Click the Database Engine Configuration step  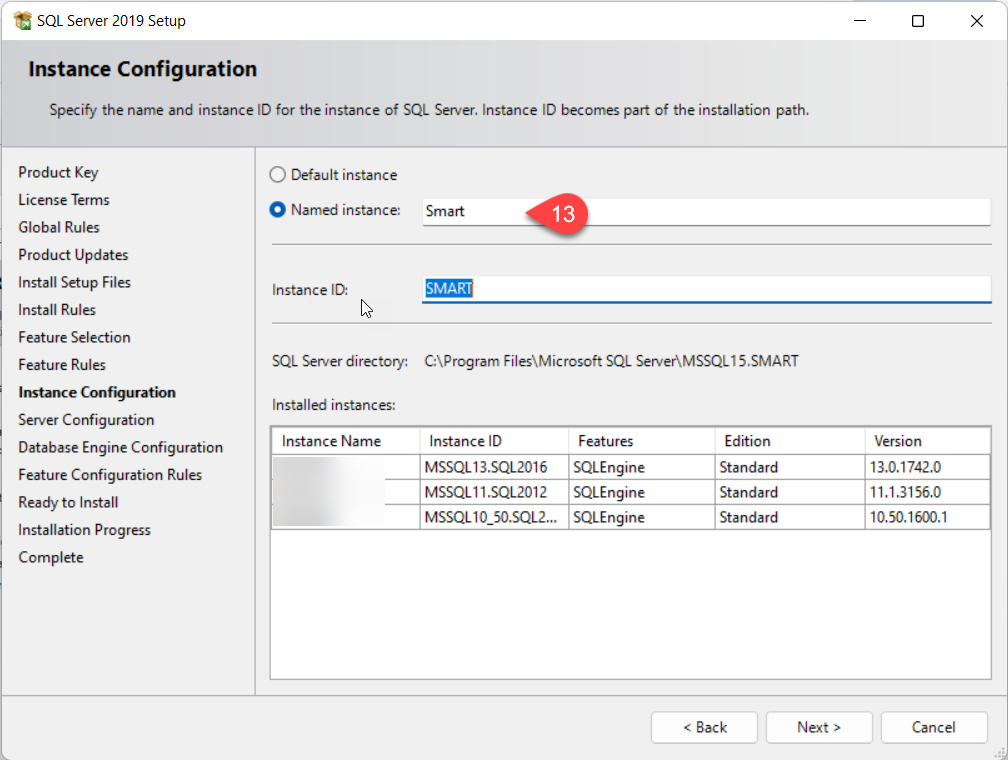pyautogui.click(x=120, y=448)
